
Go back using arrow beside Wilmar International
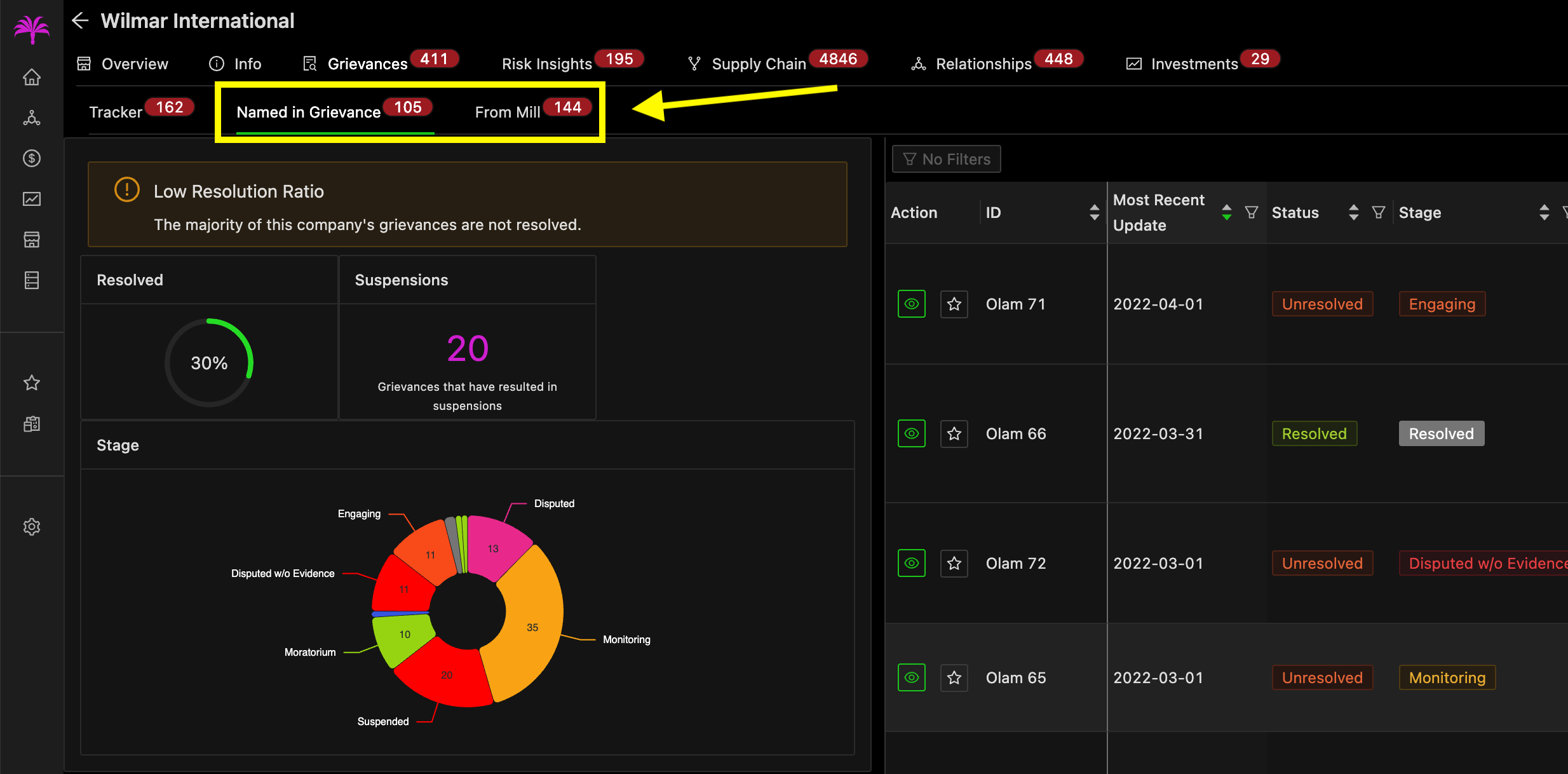(80, 21)
